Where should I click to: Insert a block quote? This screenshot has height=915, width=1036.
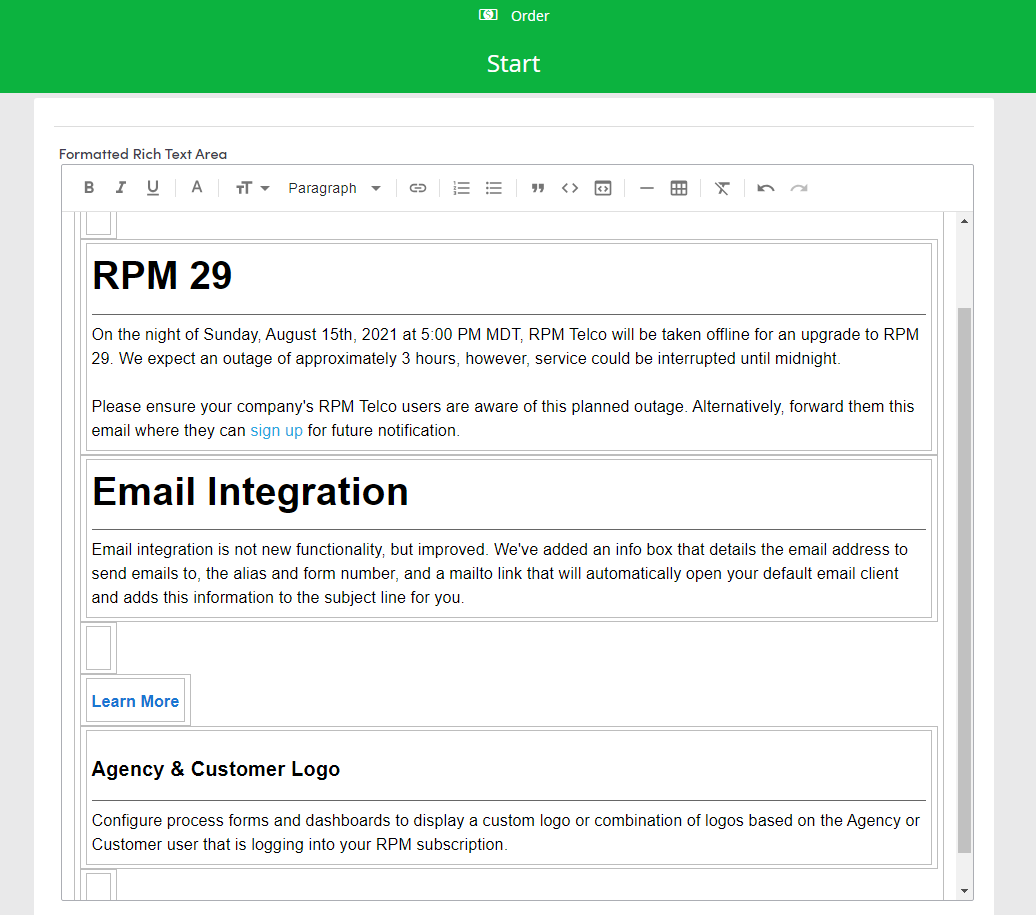[538, 188]
